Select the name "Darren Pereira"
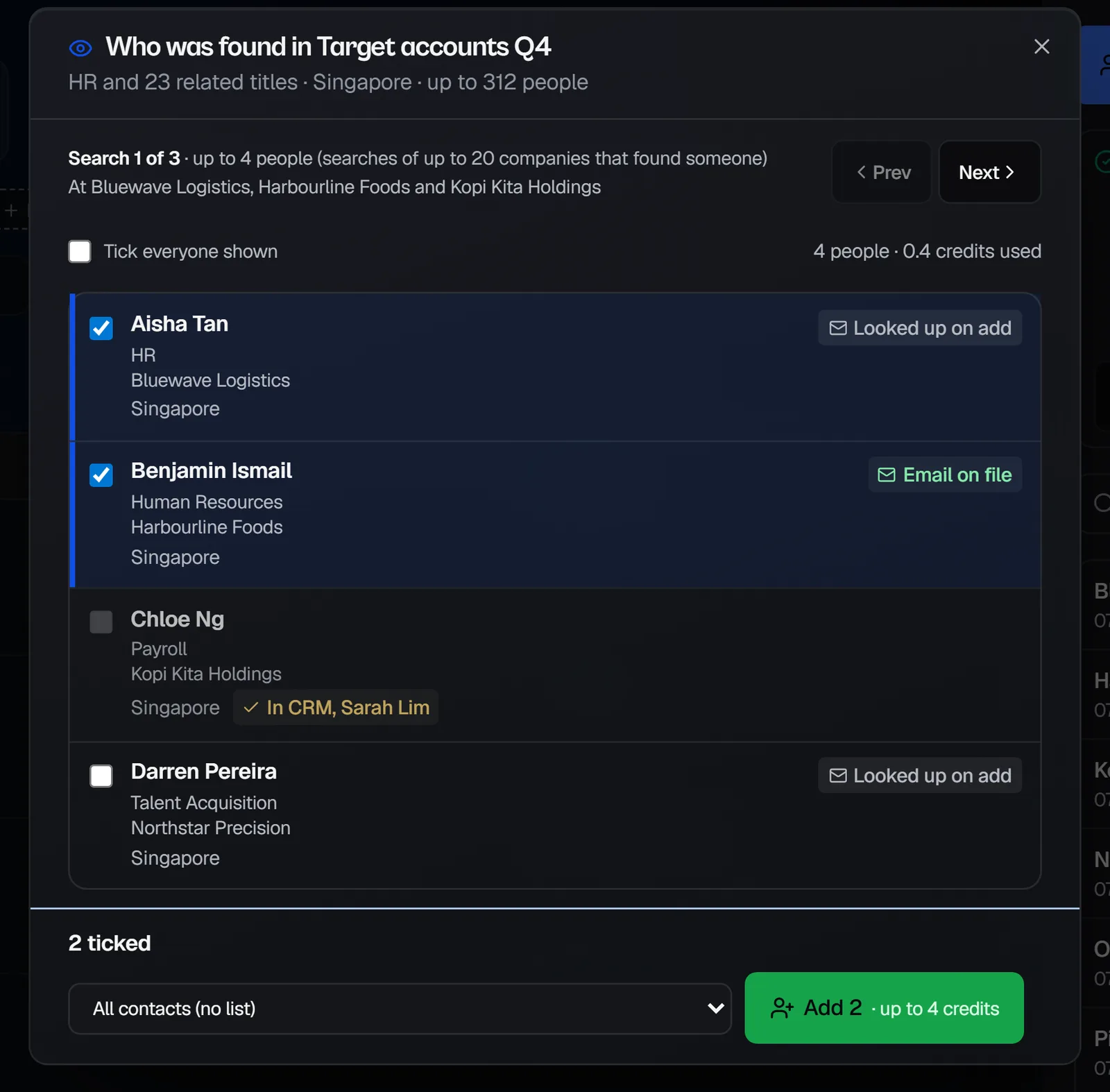 pyautogui.click(x=204, y=771)
